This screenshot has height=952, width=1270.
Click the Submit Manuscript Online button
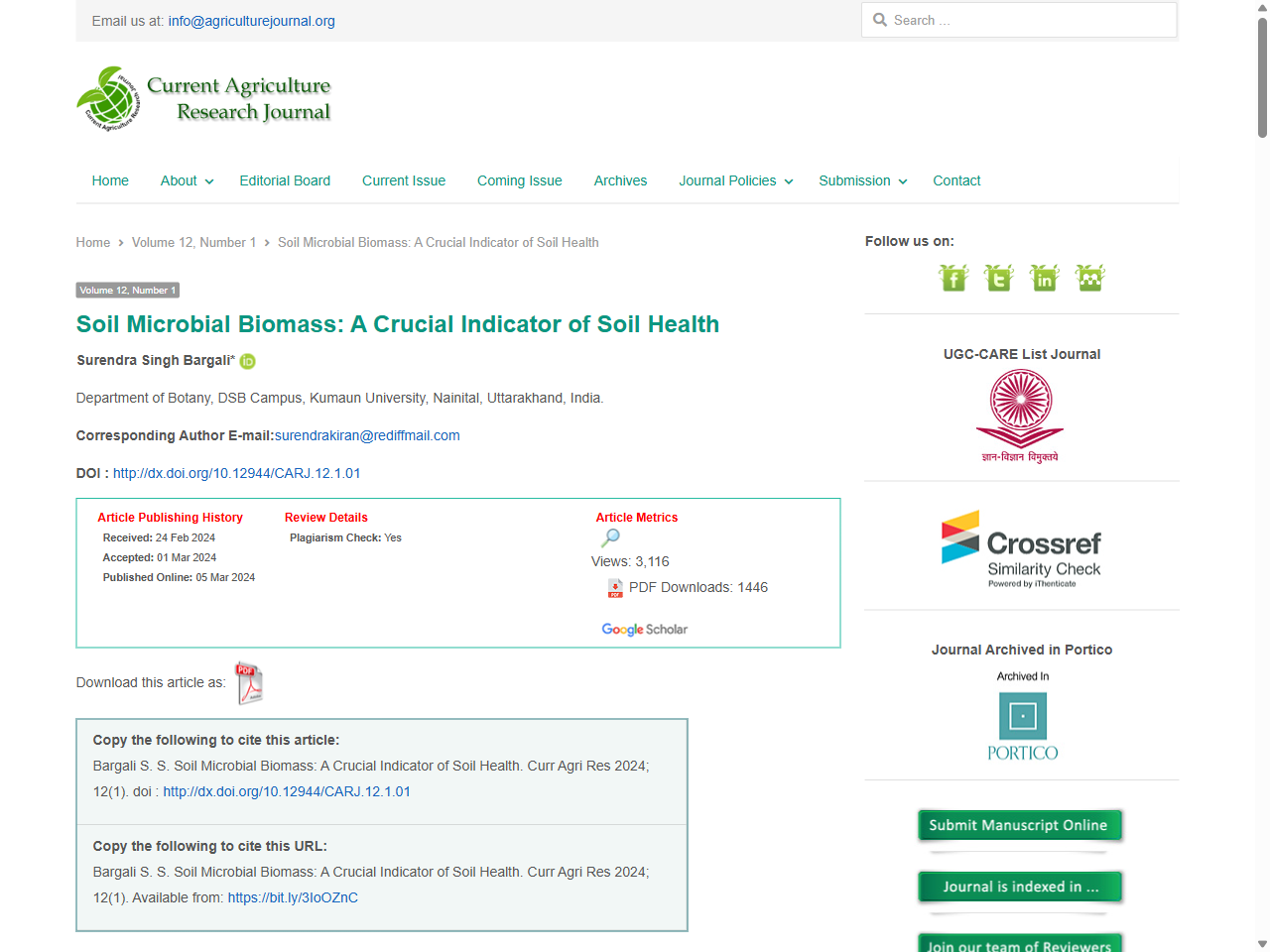(x=1020, y=824)
